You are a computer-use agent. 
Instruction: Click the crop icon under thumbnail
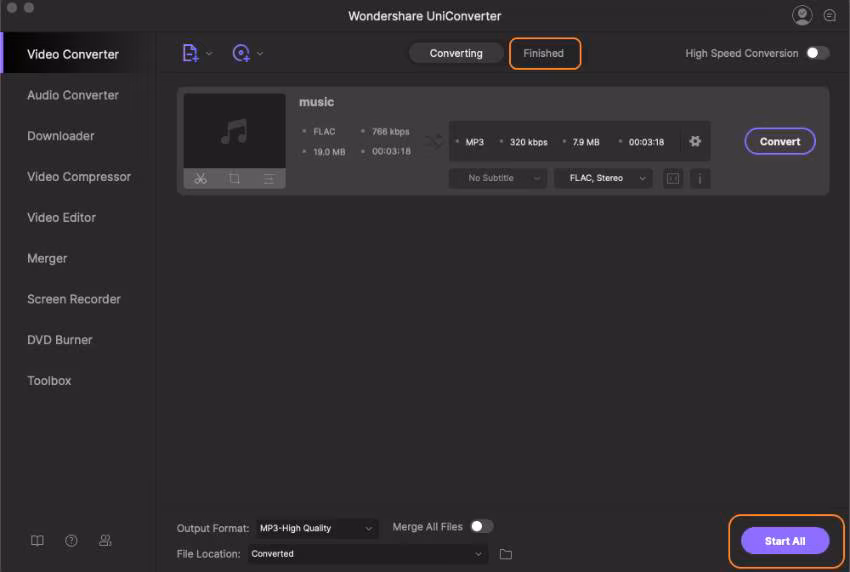(234, 178)
